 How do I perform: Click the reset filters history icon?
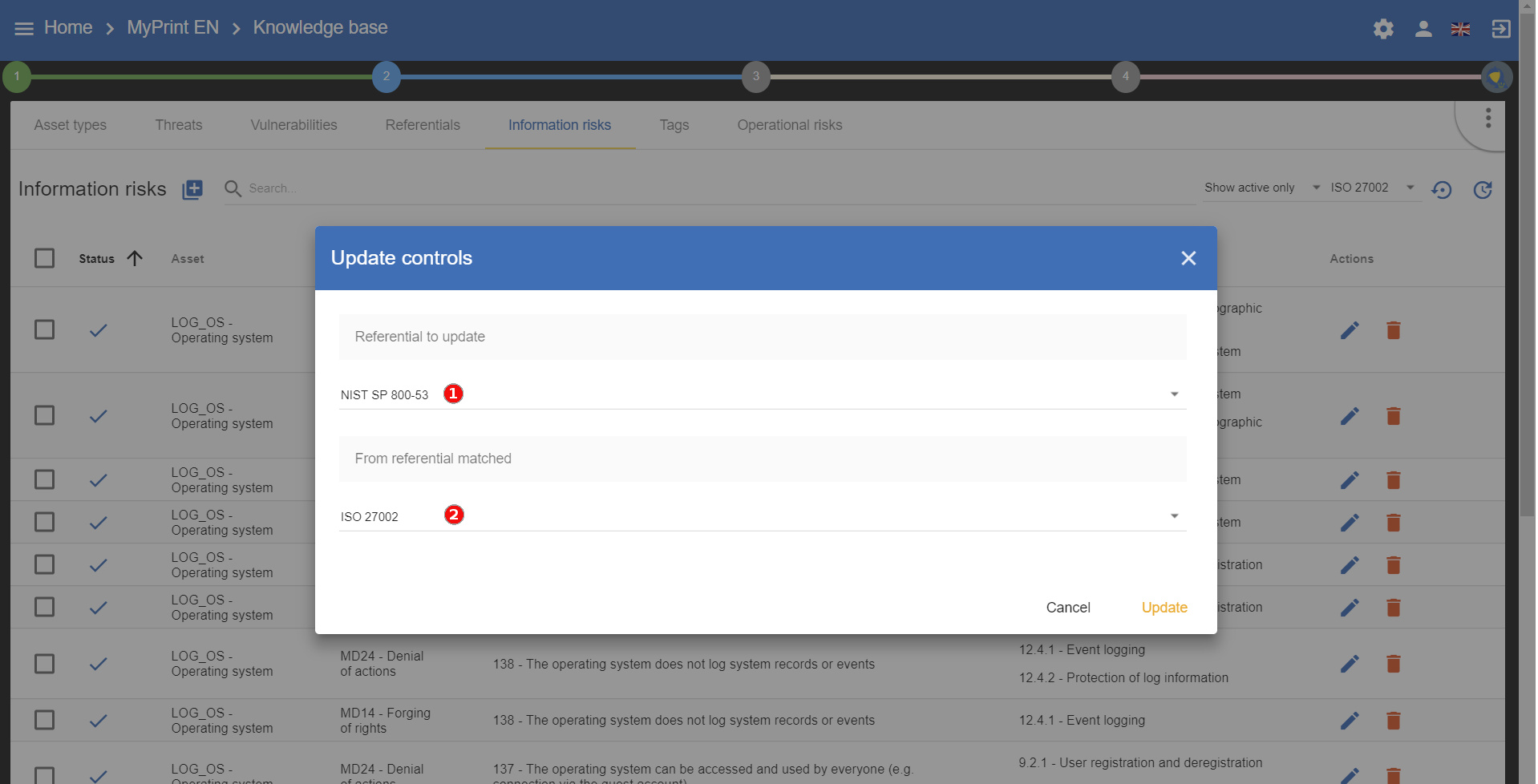click(x=1442, y=190)
